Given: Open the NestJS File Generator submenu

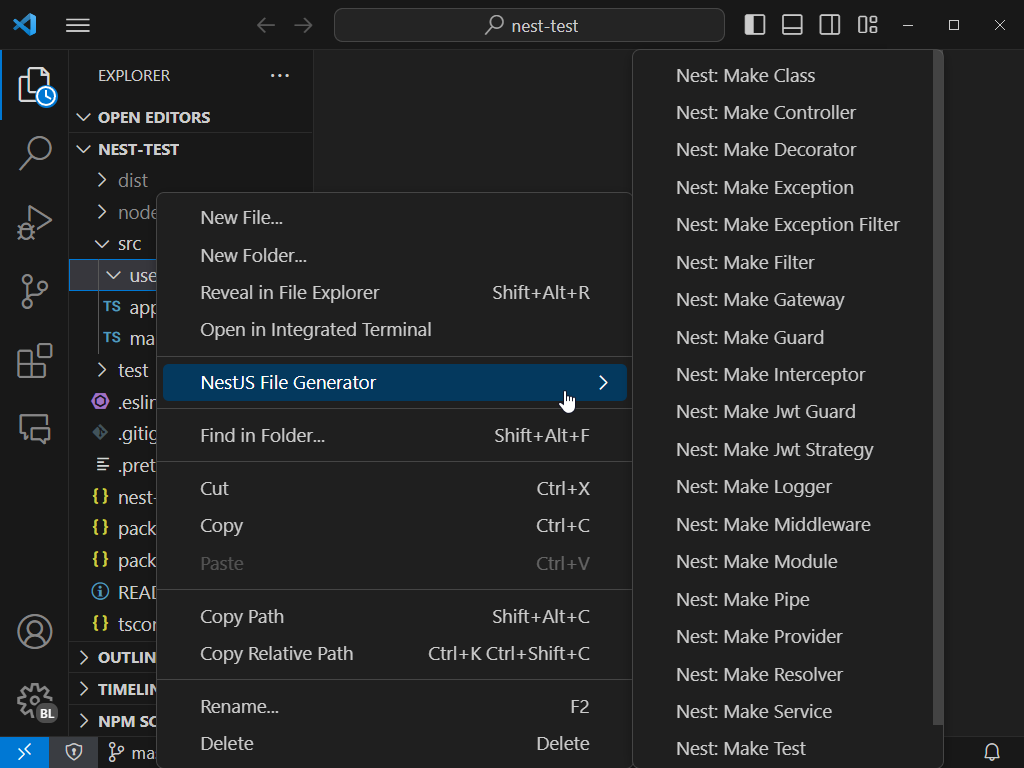Looking at the screenshot, I should [x=394, y=383].
